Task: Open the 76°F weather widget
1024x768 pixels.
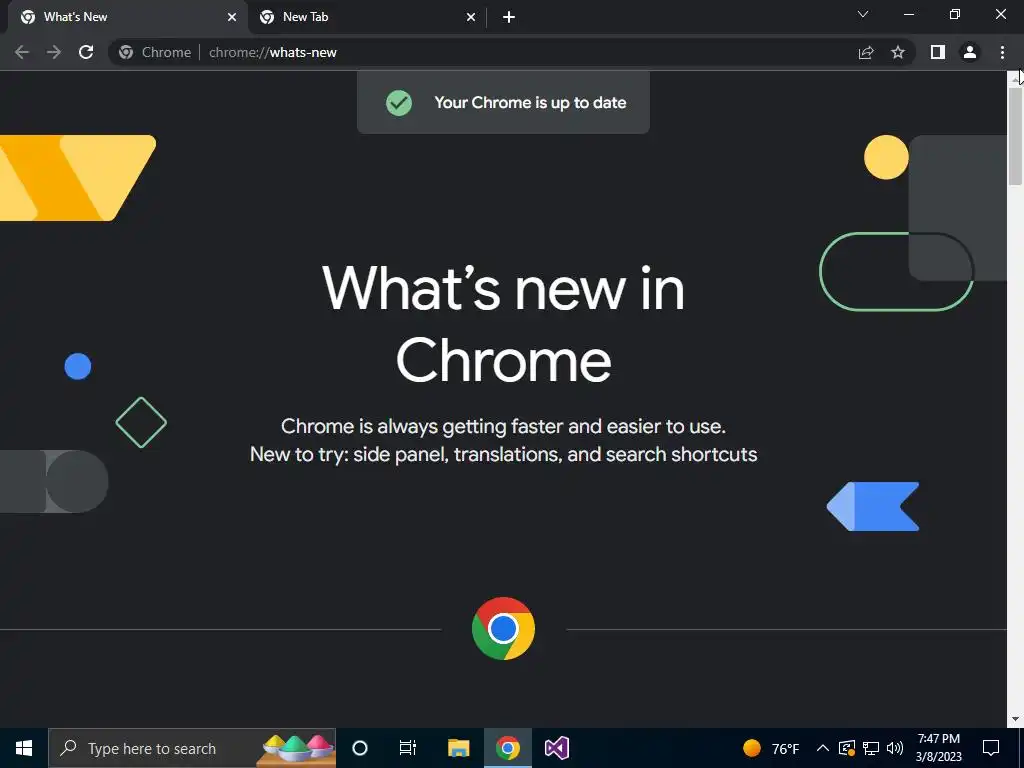Action: coord(771,748)
